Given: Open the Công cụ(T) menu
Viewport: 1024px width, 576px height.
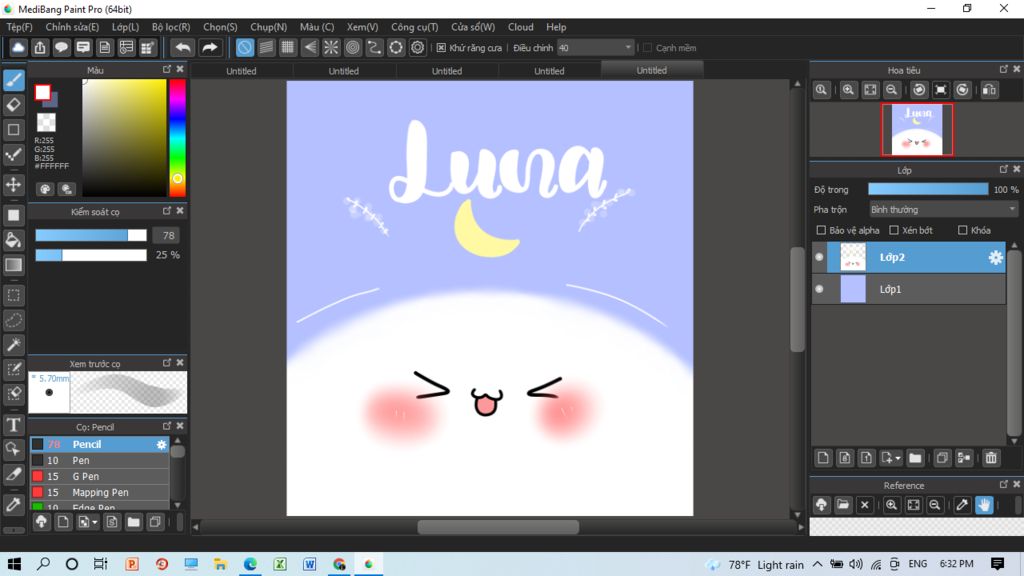Looking at the screenshot, I should [x=415, y=27].
